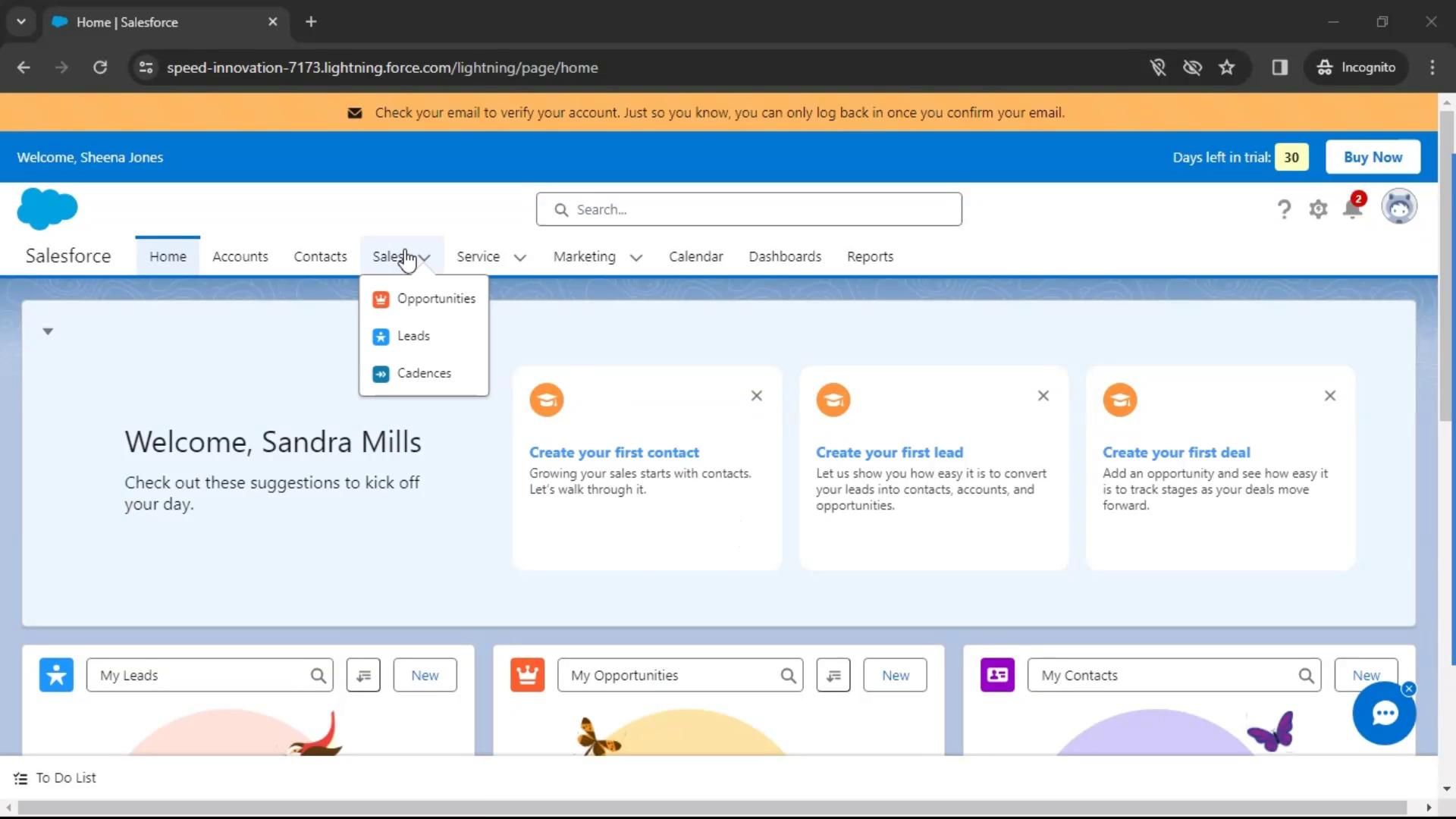
Task: Click the trailhead icon on first deal card
Action: coord(1120,400)
